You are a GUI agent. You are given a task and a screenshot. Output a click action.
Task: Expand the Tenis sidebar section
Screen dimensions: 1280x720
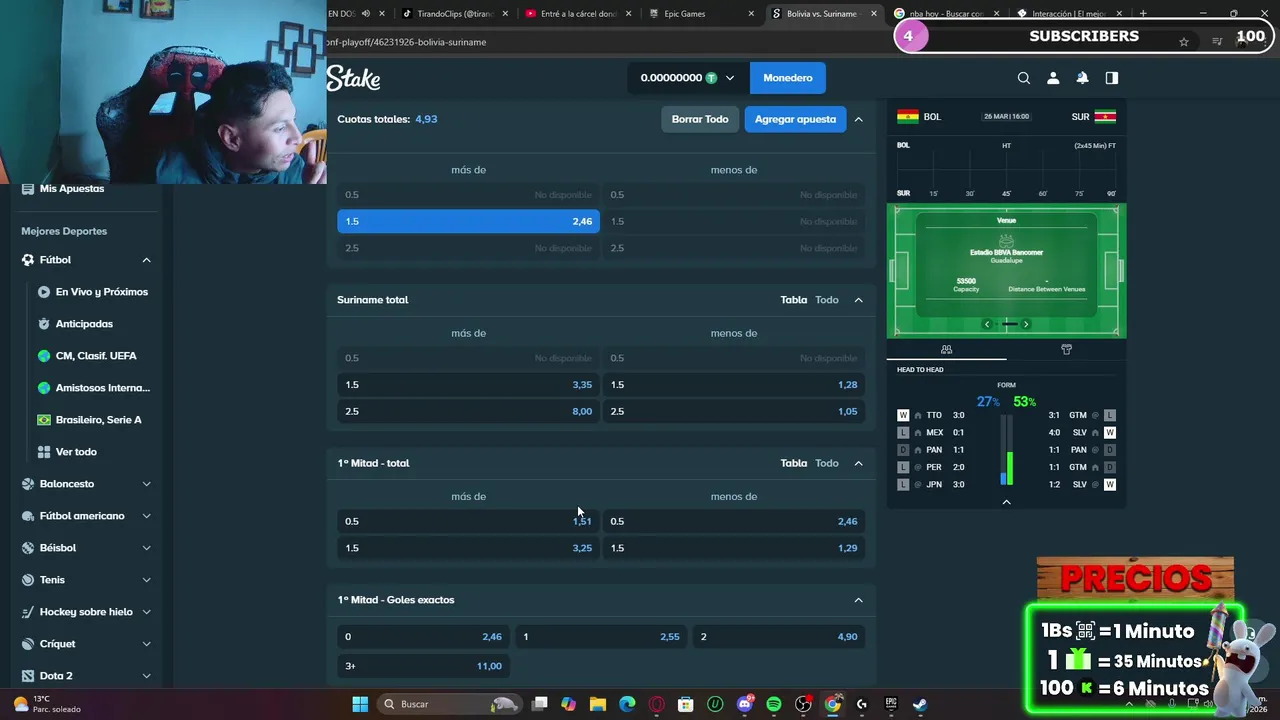pyautogui.click(x=146, y=580)
